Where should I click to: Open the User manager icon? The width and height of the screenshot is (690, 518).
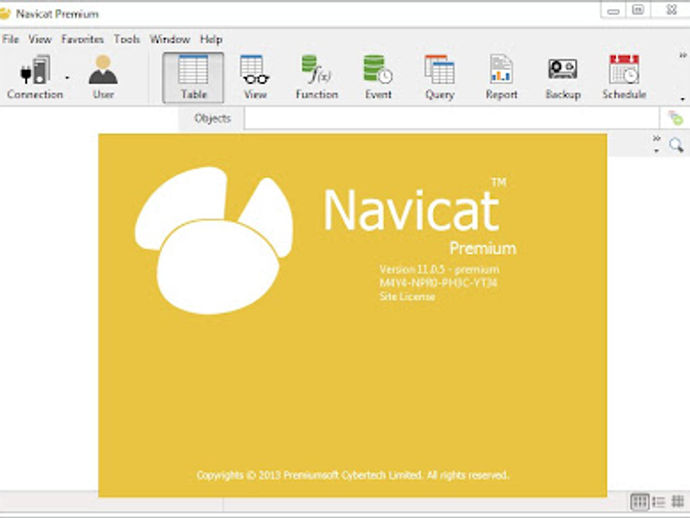pyautogui.click(x=103, y=77)
